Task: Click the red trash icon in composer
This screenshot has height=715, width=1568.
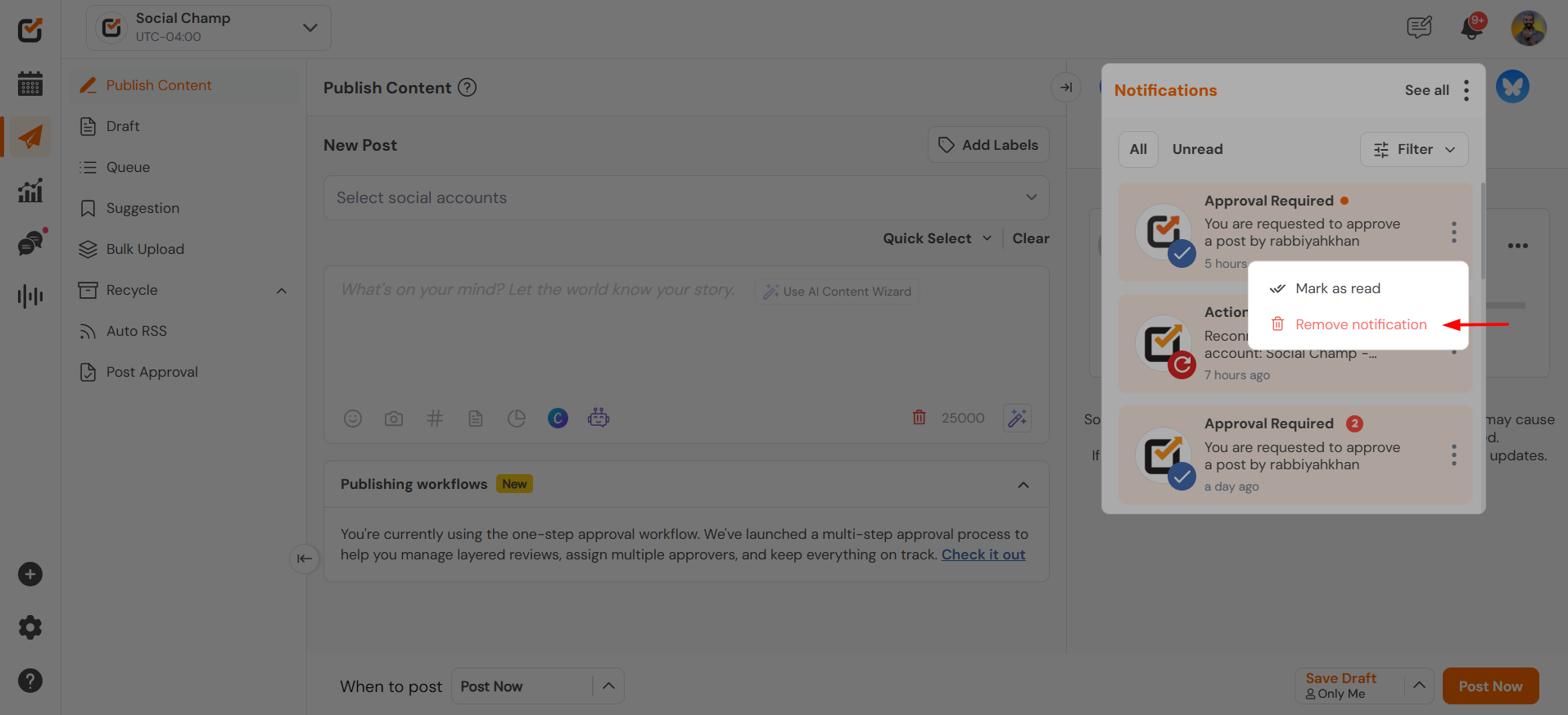Action: click(919, 418)
